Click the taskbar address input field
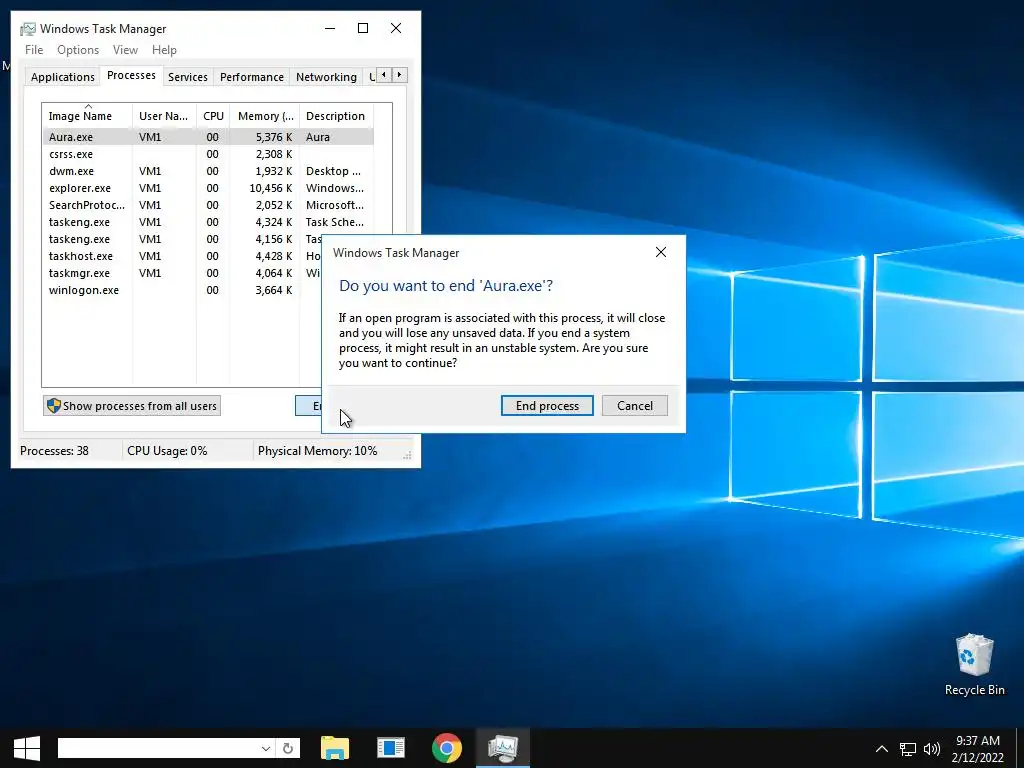Image resolution: width=1024 pixels, height=768 pixels. [x=158, y=748]
